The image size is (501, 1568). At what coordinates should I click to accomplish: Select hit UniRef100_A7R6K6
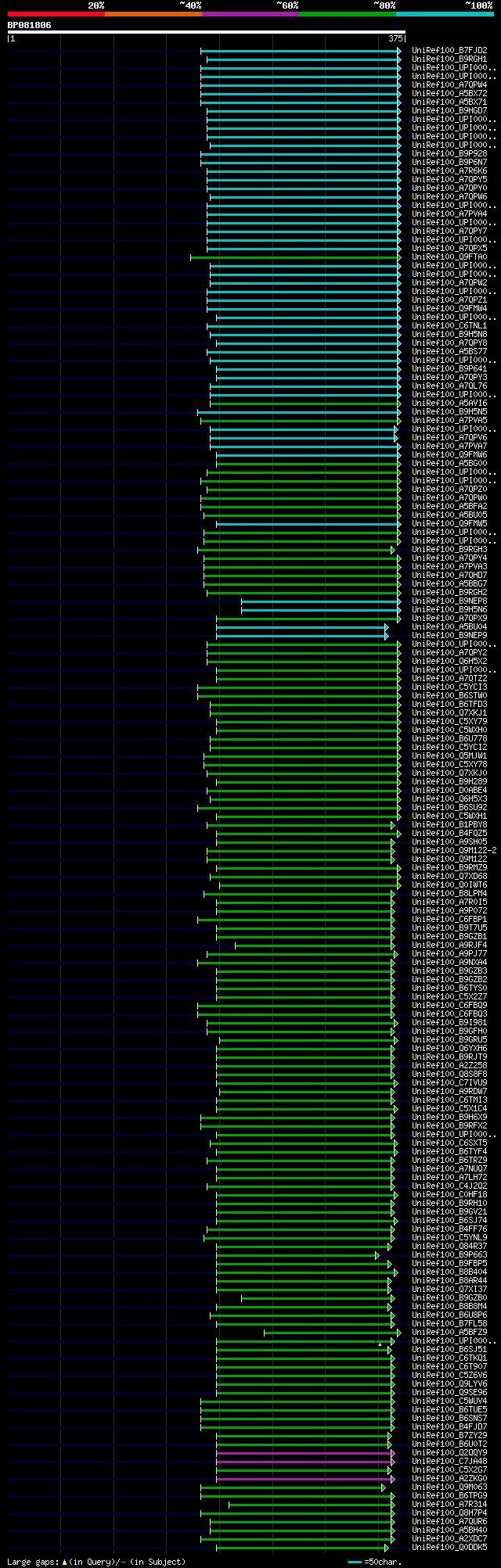449,170
